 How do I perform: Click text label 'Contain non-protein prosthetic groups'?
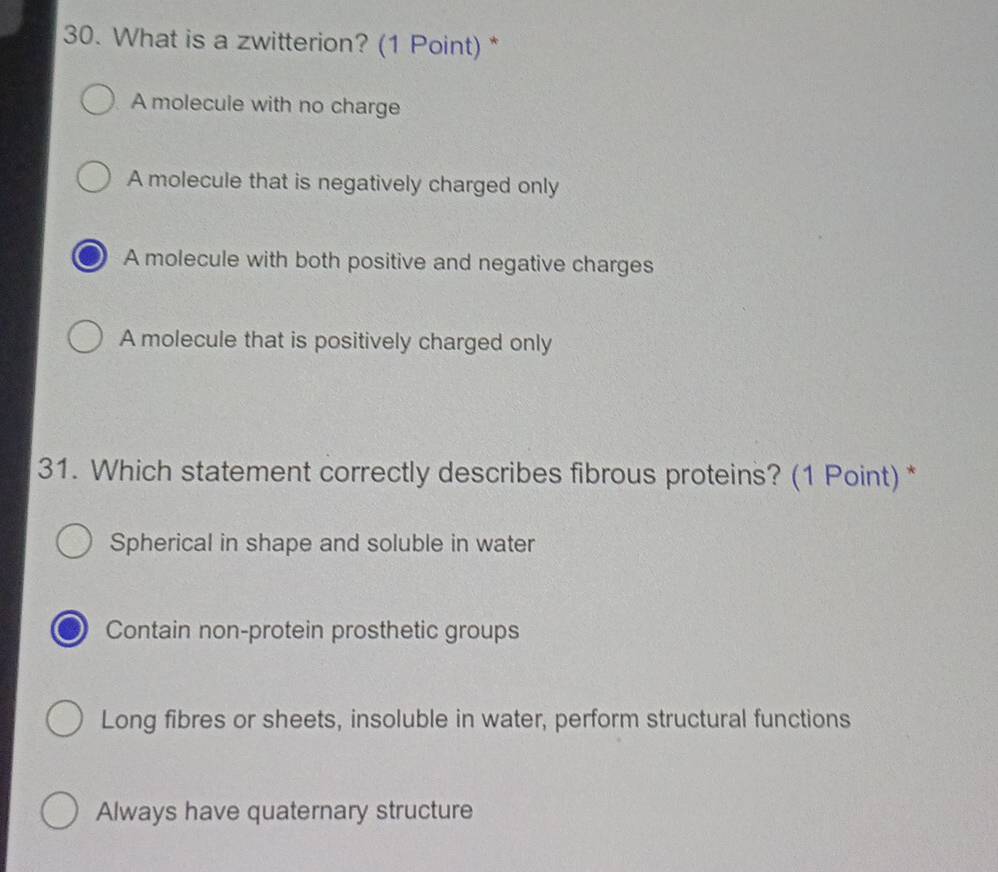pyautogui.click(x=313, y=631)
